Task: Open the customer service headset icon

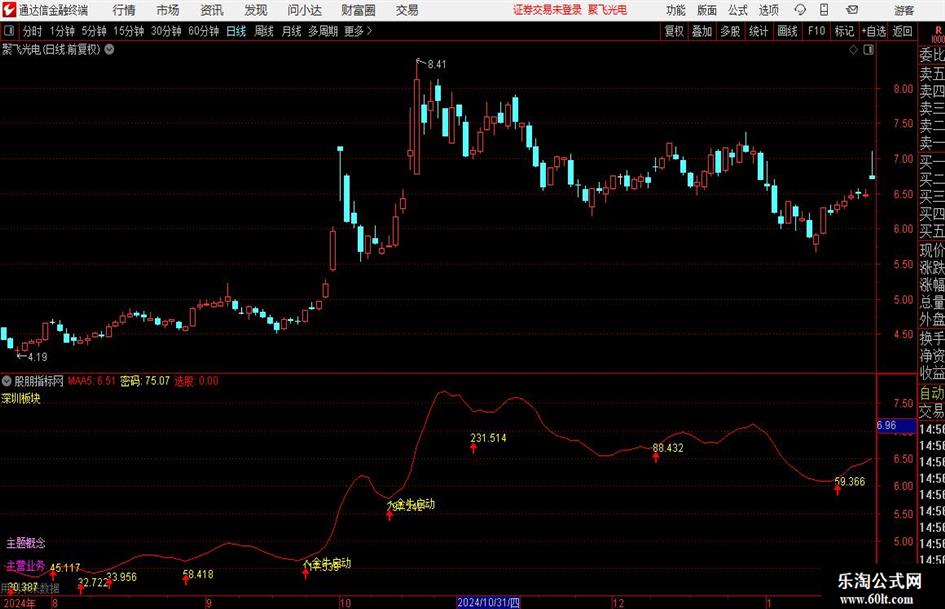Action: pyautogui.click(x=800, y=10)
